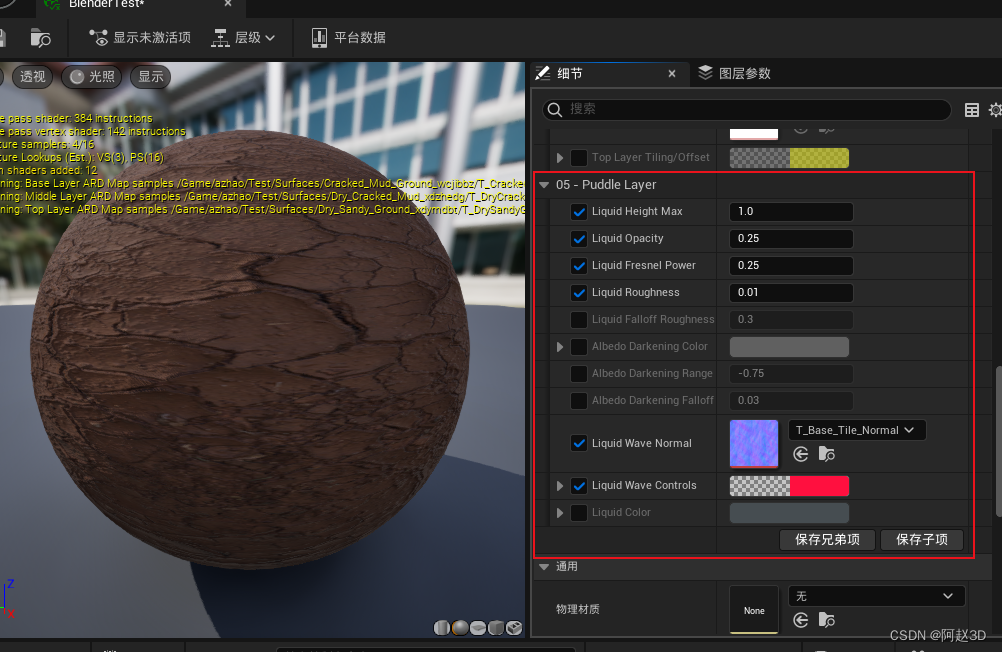Image resolution: width=1002 pixels, height=652 pixels.
Task: Toggle 显示未激活项 show inactive button
Action: [x=139, y=38]
